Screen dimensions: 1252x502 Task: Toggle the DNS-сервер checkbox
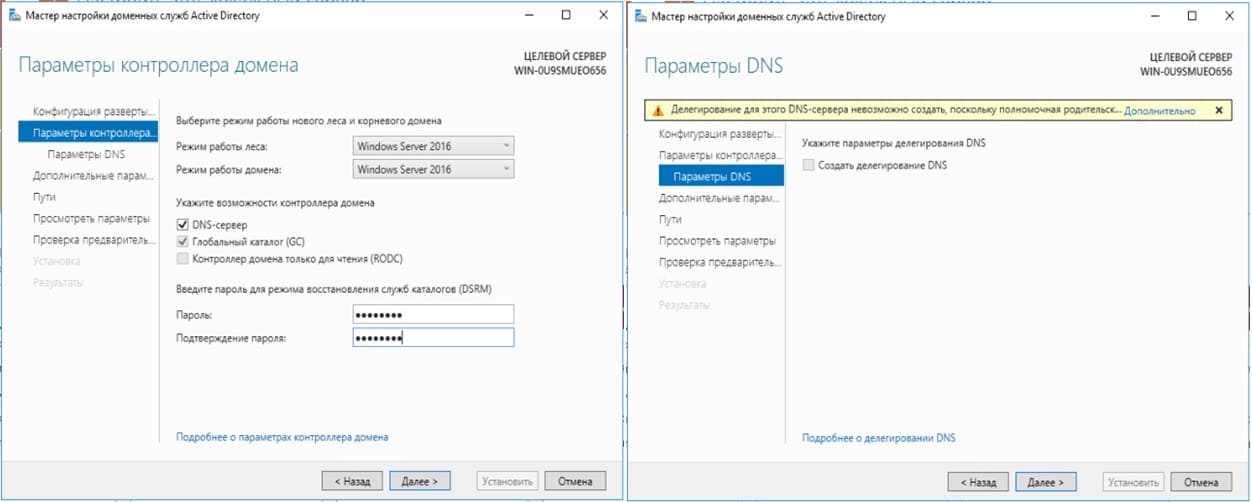pos(182,225)
